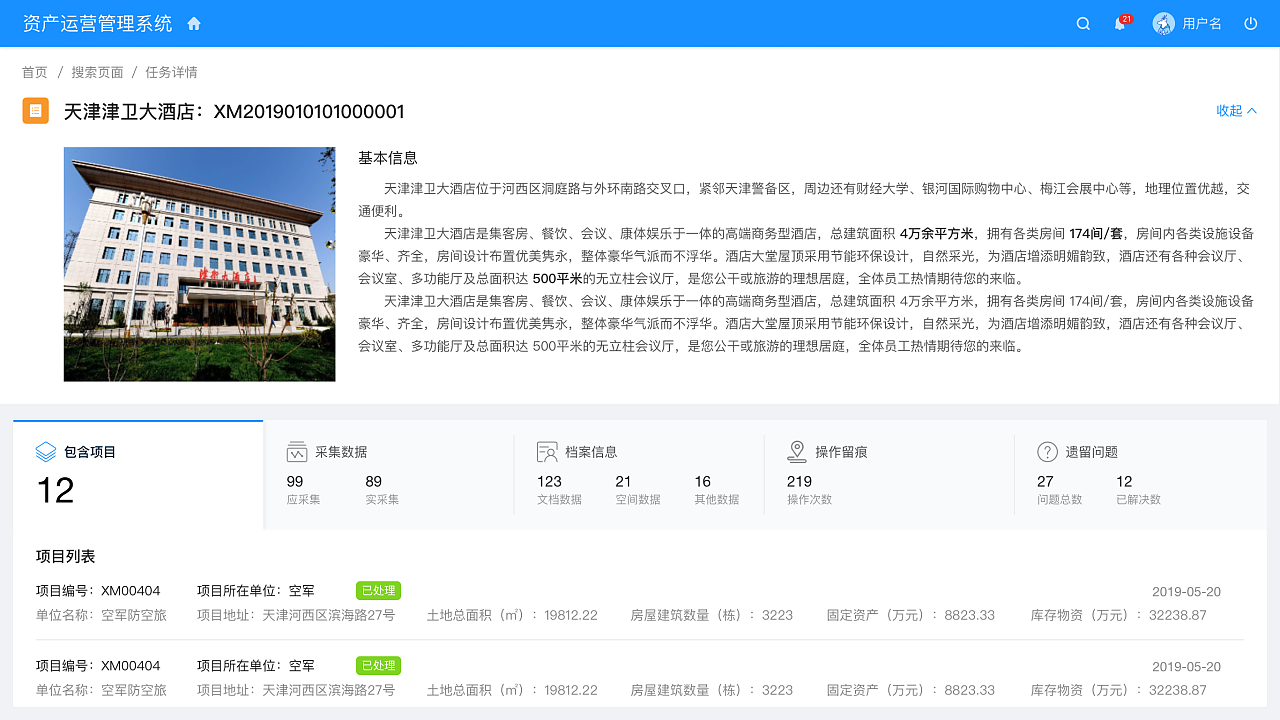Click the home icon beside system title
The height and width of the screenshot is (720, 1280).
pos(192,22)
